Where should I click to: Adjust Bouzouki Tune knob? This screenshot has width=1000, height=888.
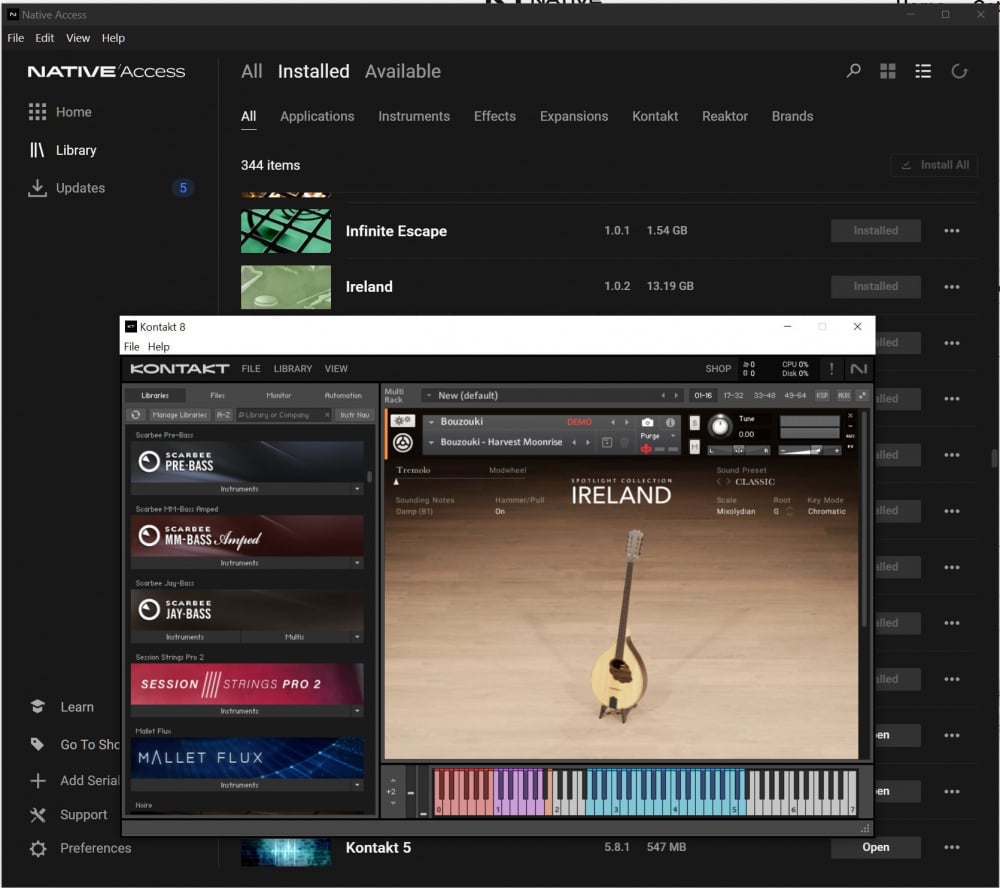pyautogui.click(x=720, y=426)
